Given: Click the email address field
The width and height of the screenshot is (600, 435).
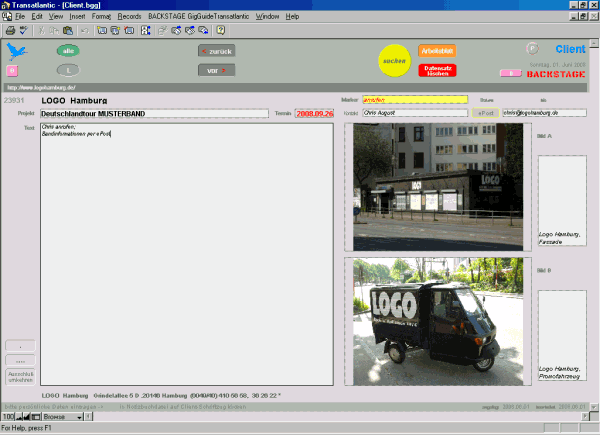Looking at the screenshot, I should (545, 113).
